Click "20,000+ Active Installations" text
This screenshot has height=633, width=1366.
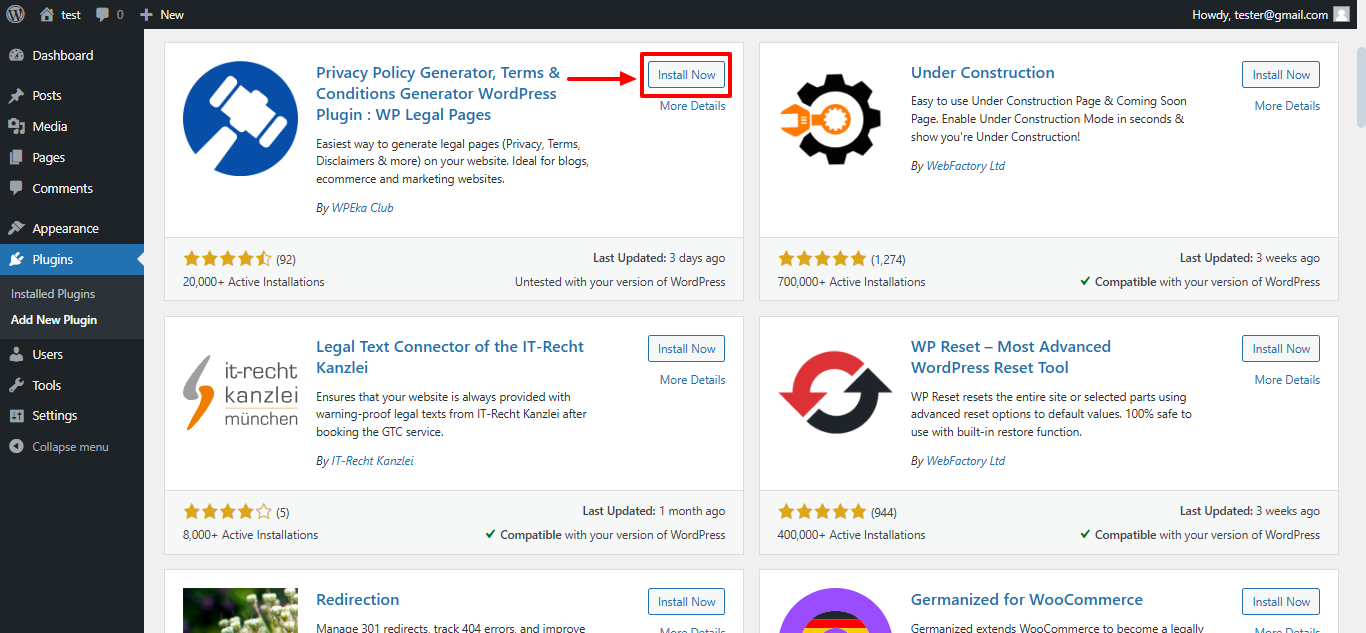click(254, 282)
